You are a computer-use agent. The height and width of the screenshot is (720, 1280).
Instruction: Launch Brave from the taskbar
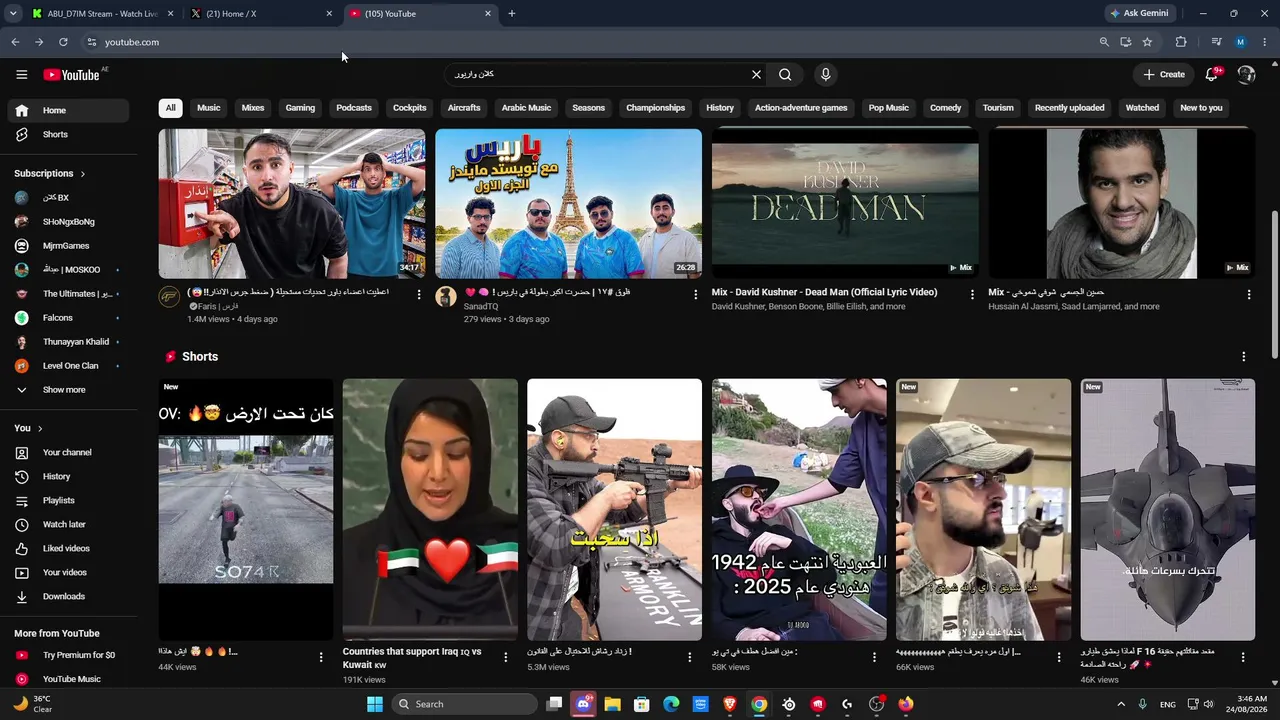[730, 704]
